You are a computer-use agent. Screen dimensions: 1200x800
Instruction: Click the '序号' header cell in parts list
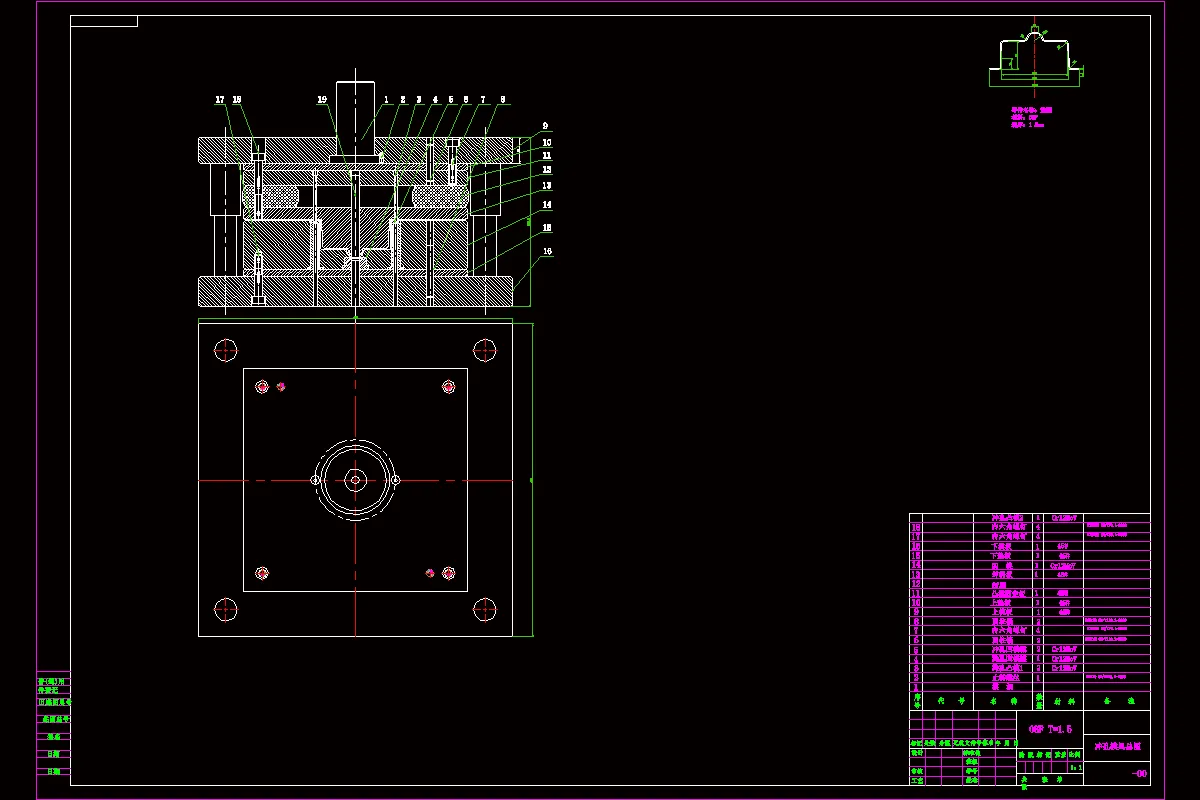coord(916,701)
